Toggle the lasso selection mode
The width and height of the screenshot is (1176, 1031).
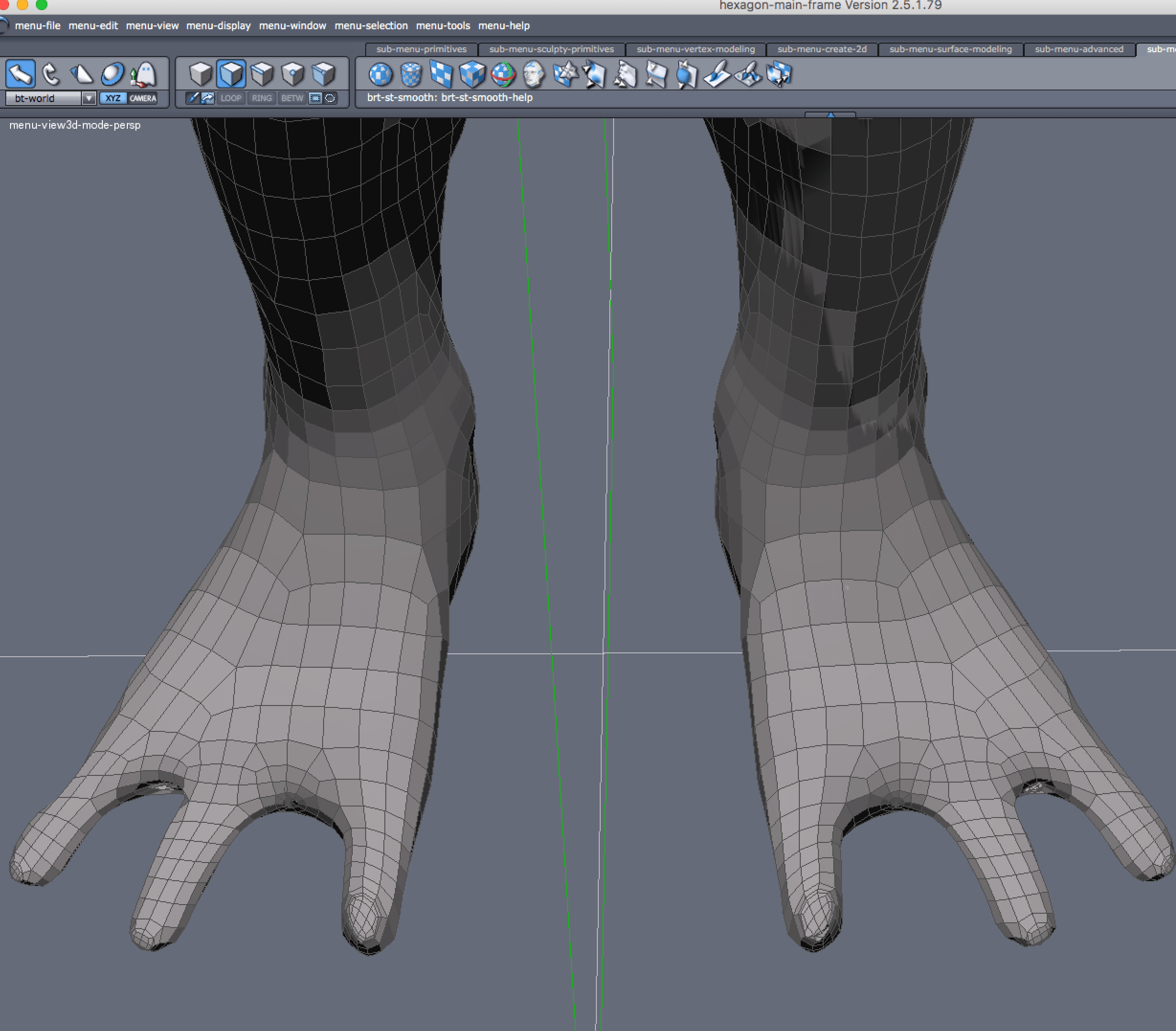click(330, 99)
